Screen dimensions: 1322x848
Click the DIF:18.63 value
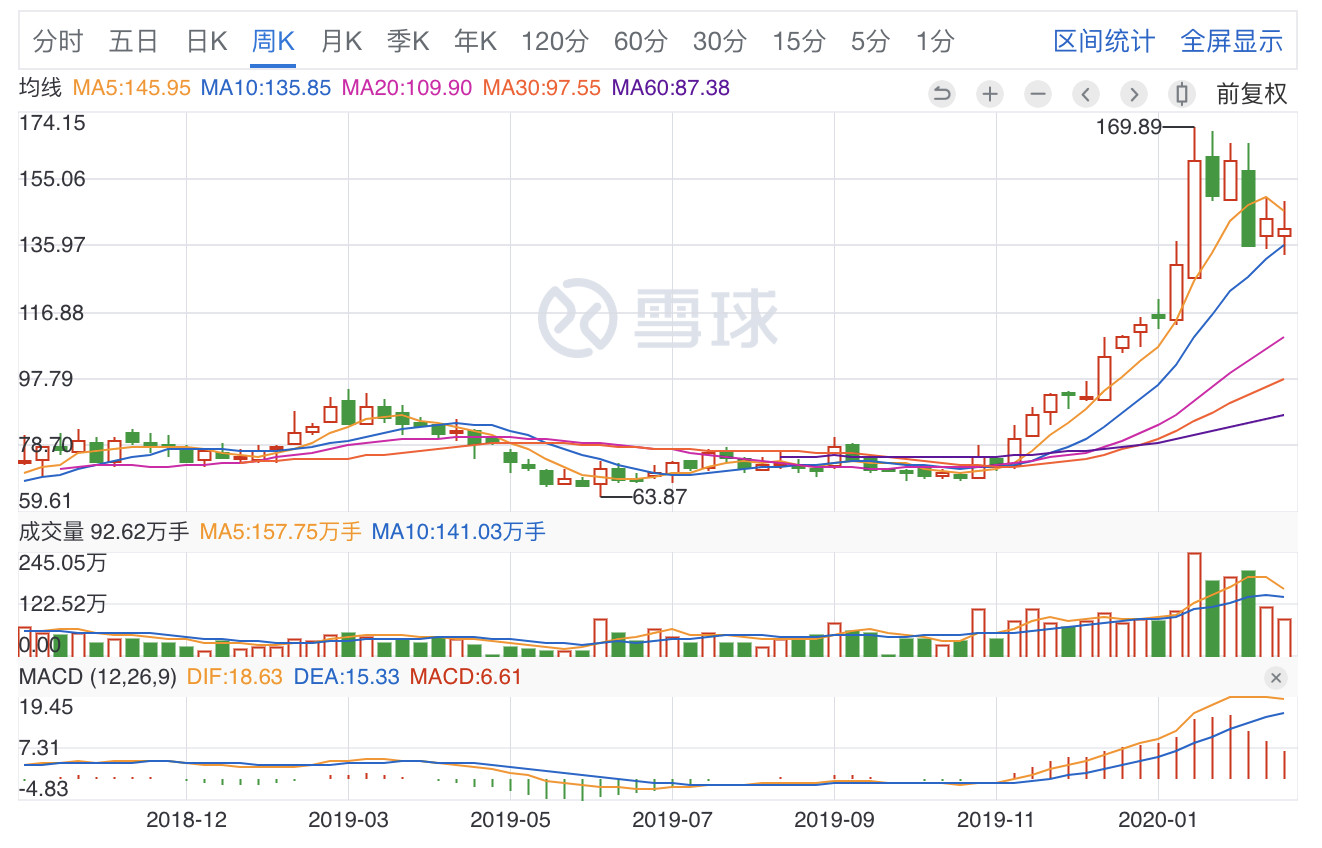point(235,678)
